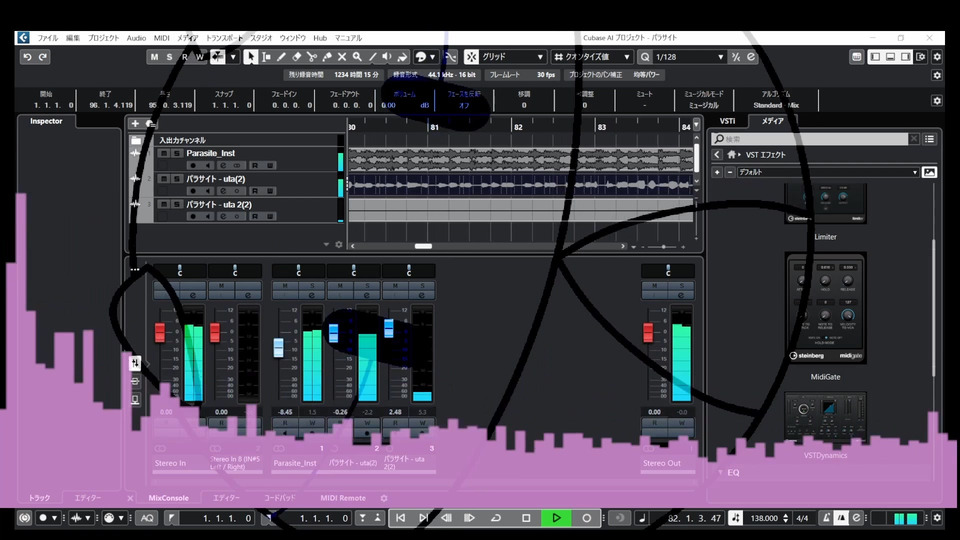This screenshot has width=960, height=540.
Task: Open the Setup Window Layout icon
Action: pos(921,57)
